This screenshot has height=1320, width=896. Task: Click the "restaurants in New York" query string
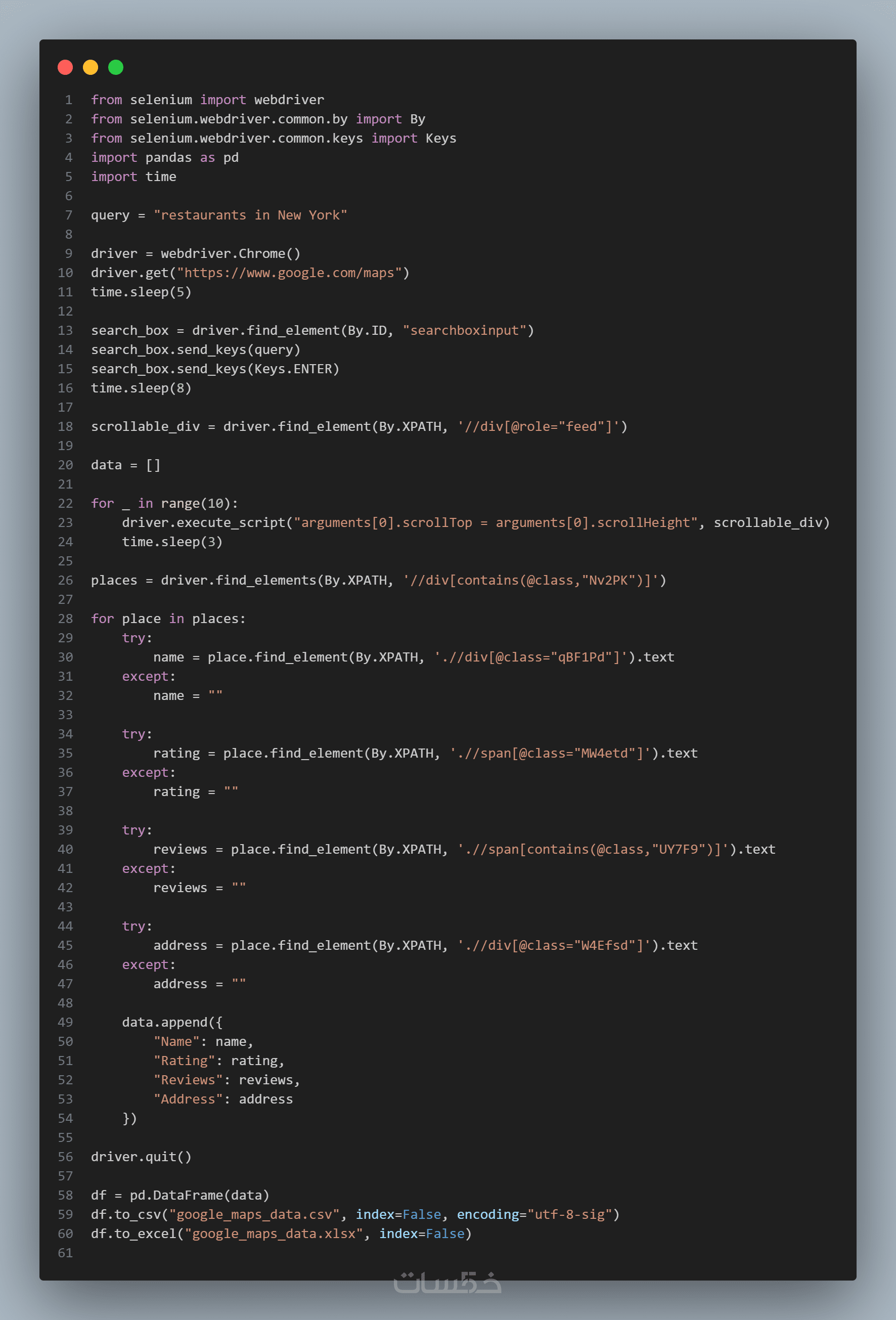(250, 215)
